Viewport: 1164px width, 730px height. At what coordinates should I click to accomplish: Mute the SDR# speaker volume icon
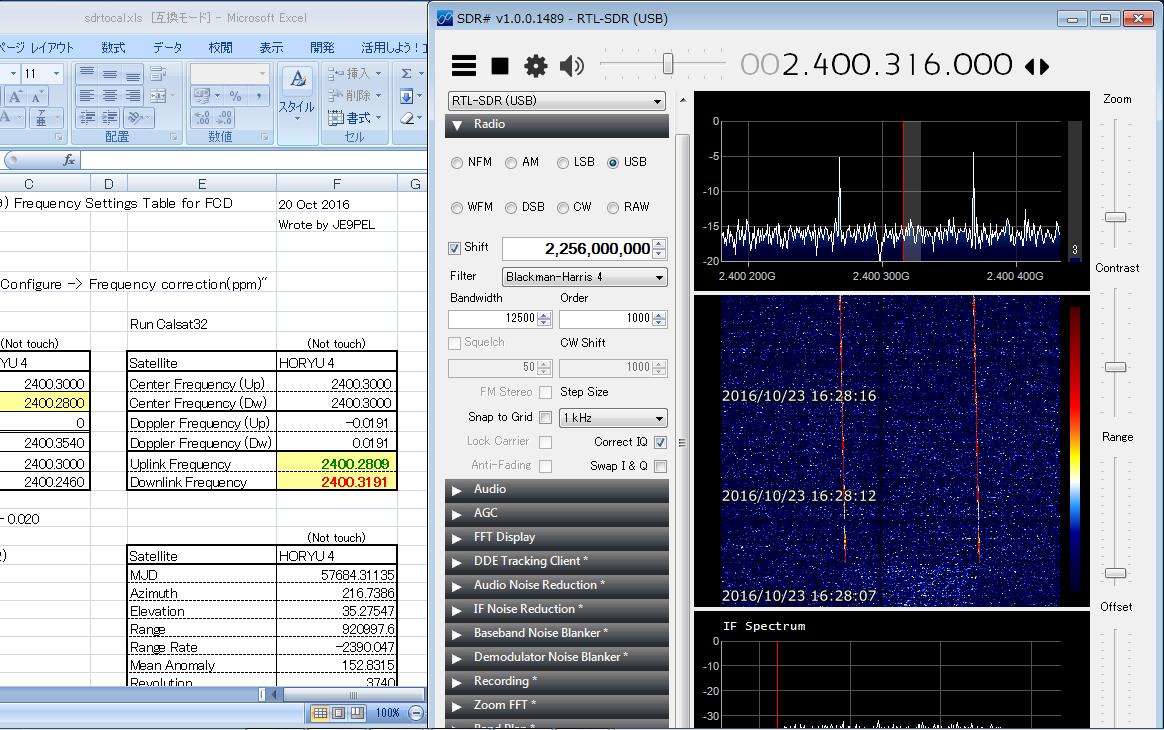(x=572, y=66)
